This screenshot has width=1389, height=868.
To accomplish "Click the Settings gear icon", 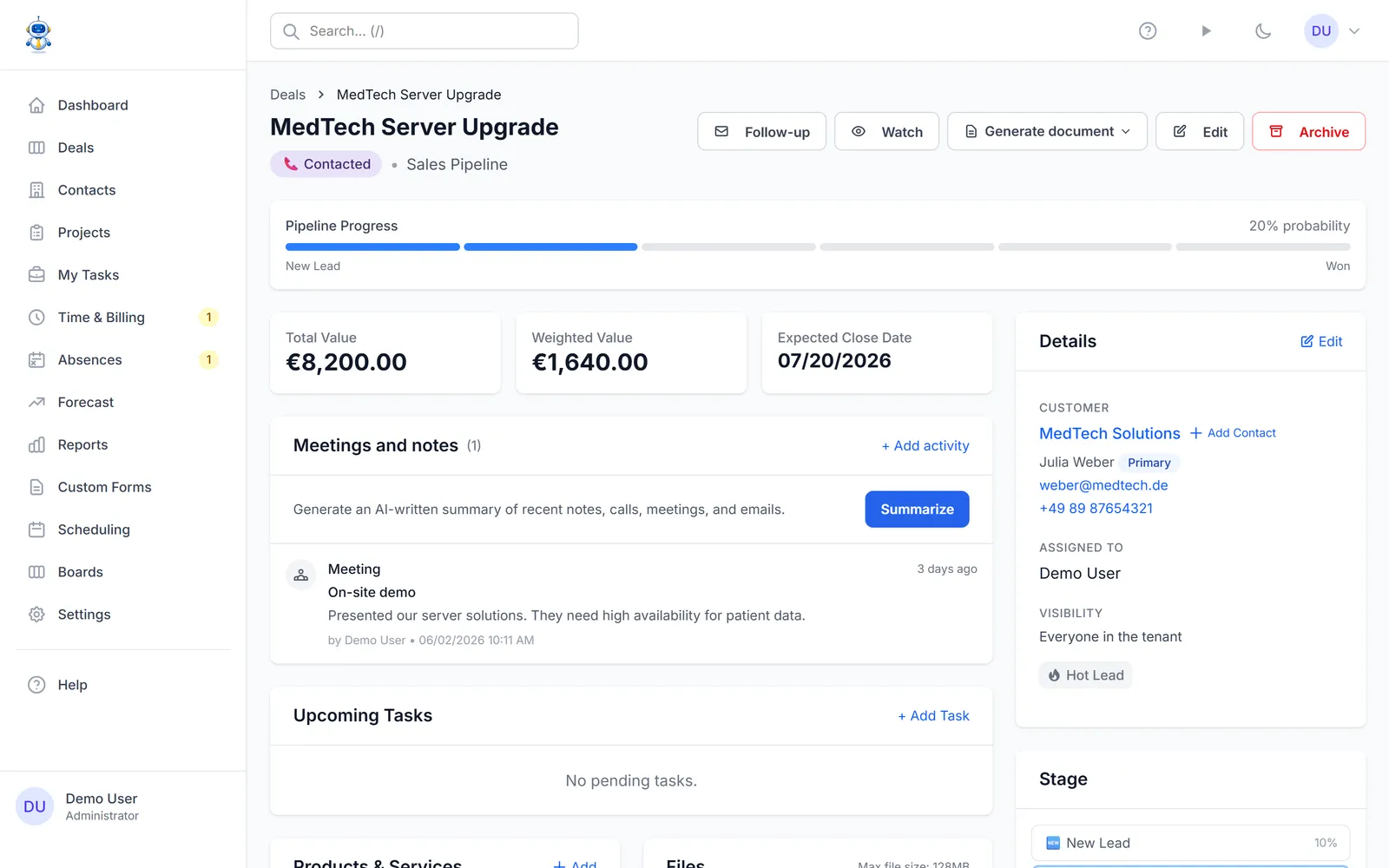I will [36, 615].
